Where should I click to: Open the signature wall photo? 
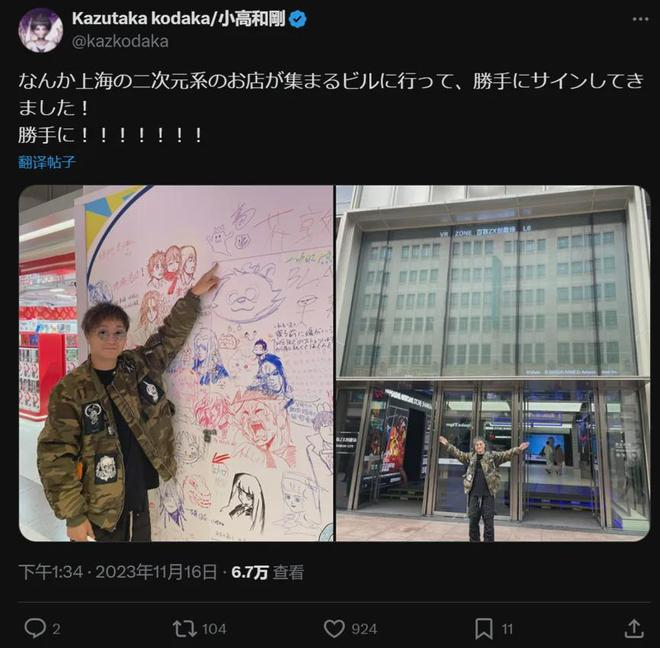(176, 363)
